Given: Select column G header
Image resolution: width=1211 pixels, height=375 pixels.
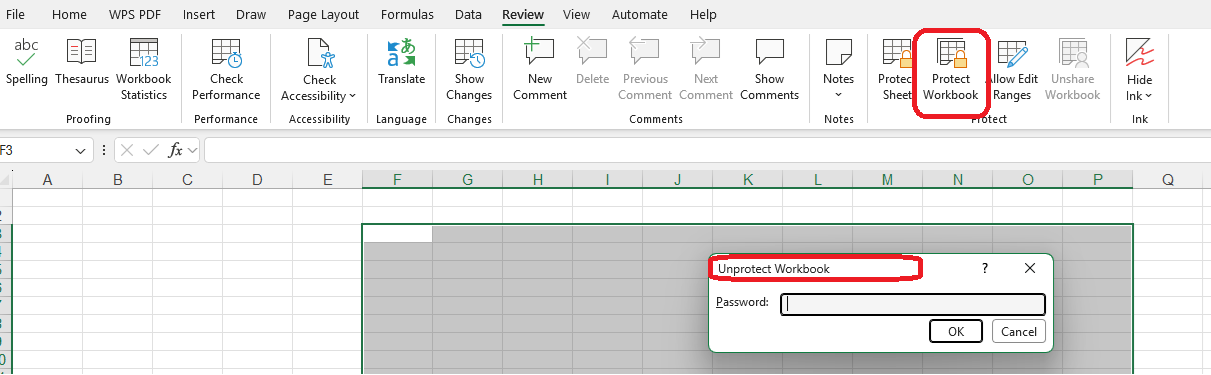Looking at the screenshot, I should point(467,180).
